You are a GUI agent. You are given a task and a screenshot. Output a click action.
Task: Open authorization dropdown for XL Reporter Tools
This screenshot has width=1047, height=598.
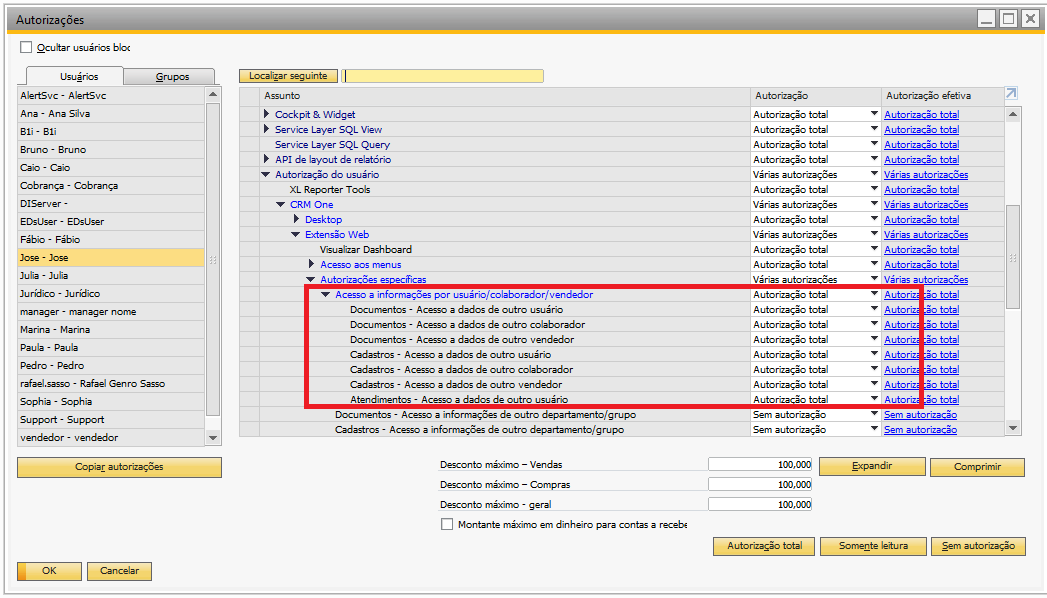click(874, 189)
